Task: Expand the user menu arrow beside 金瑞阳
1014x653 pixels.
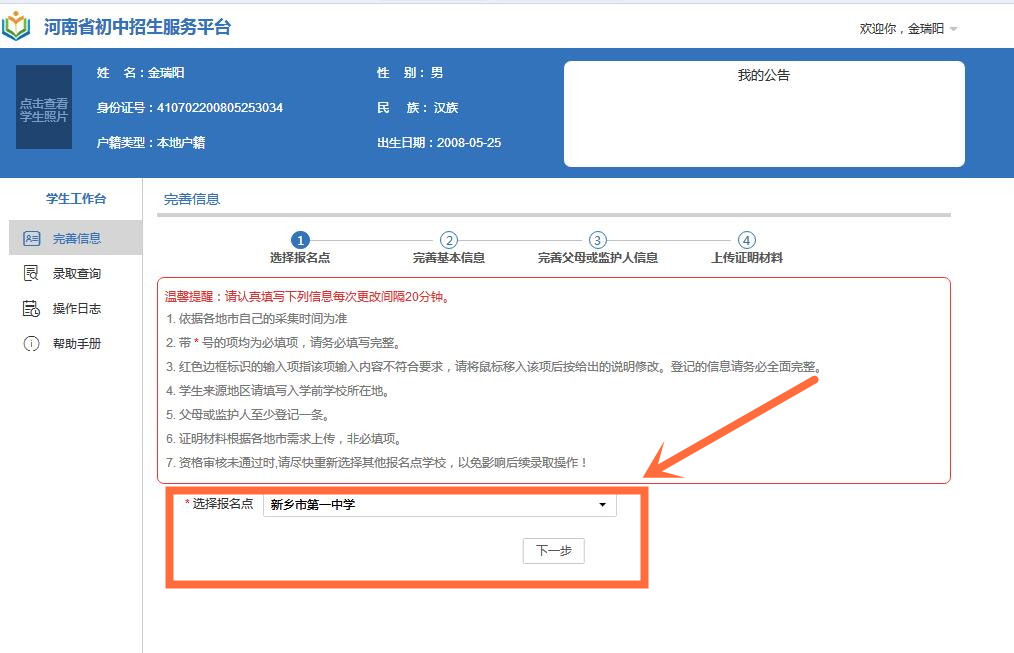Action: click(953, 29)
